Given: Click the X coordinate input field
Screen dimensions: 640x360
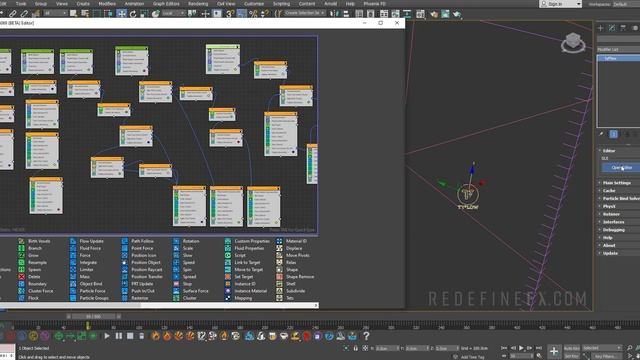Looking at the screenshot, I should pos(387,348).
